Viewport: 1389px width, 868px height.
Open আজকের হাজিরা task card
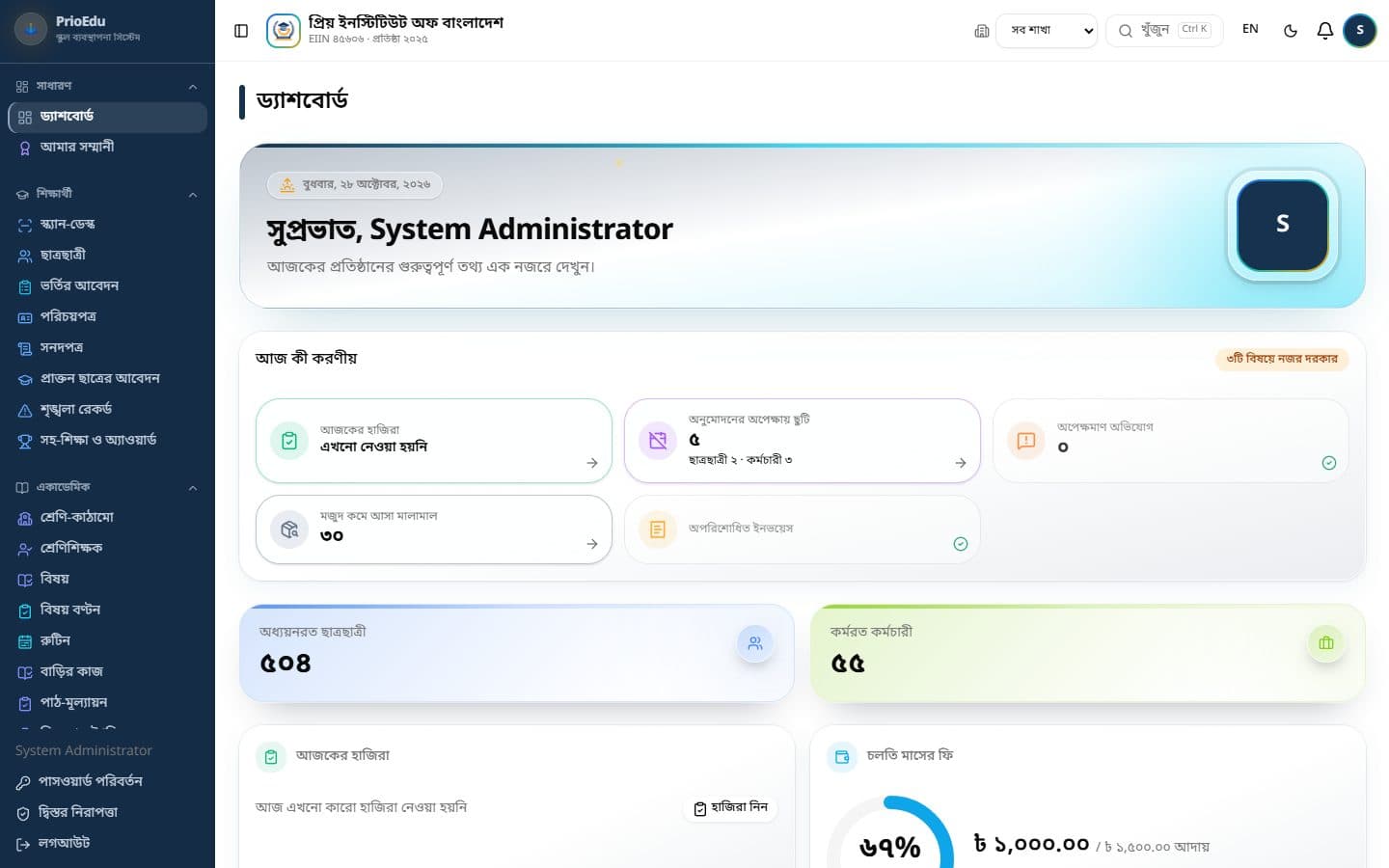tap(434, 441)
